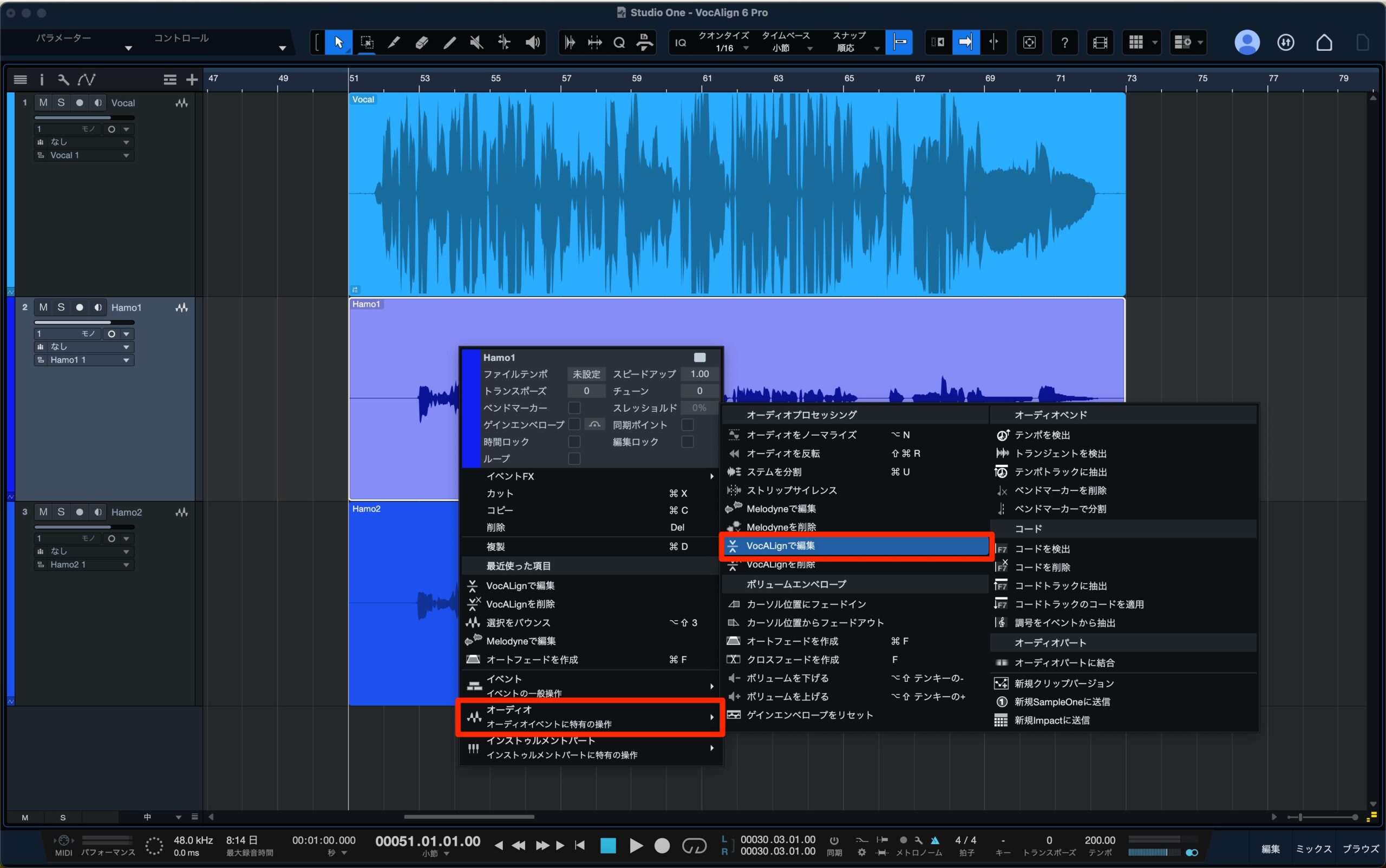Toggle monitor on Vocal track

coord(97,103)
